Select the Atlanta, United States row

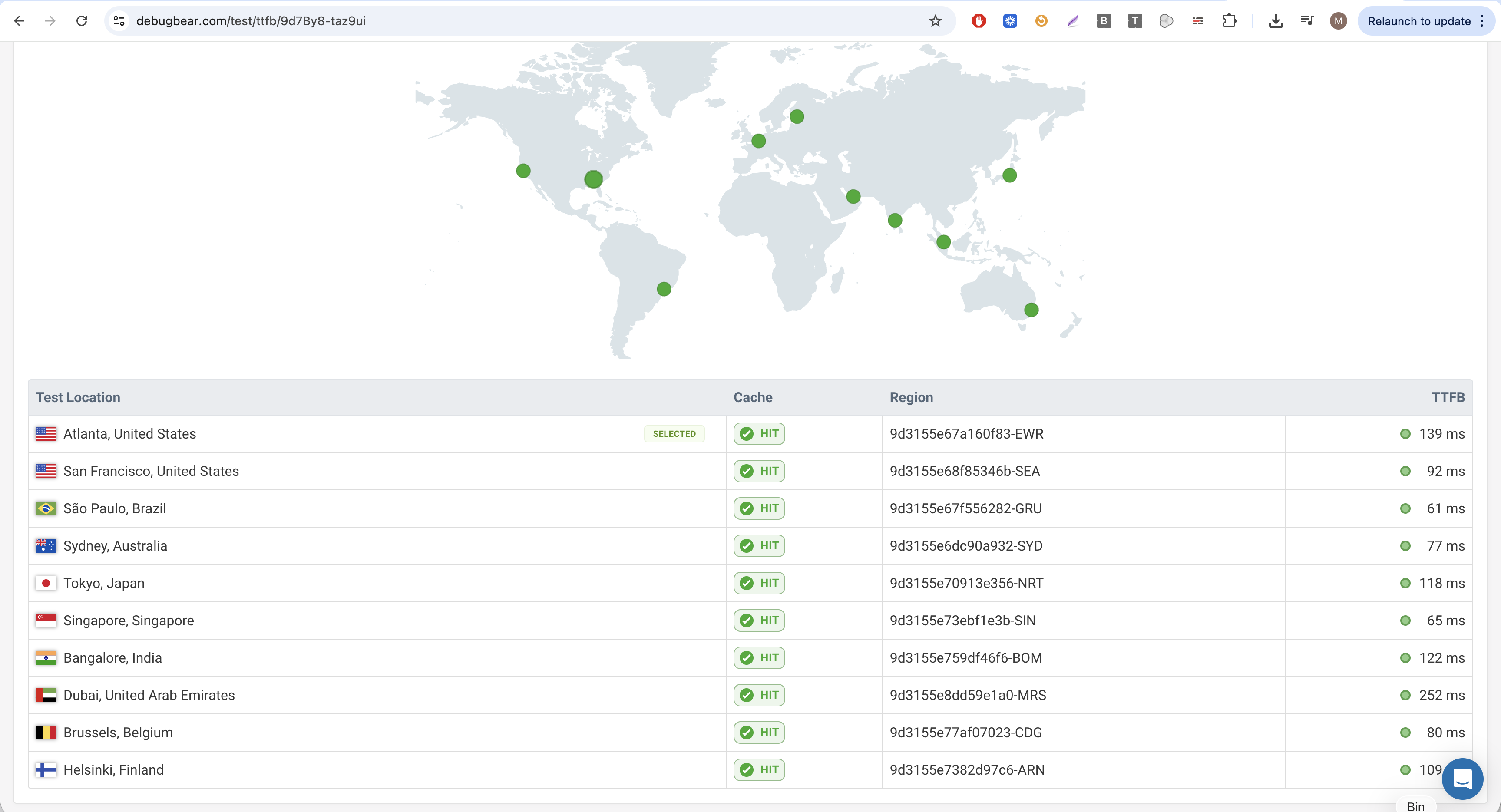[x=129, y=434]
